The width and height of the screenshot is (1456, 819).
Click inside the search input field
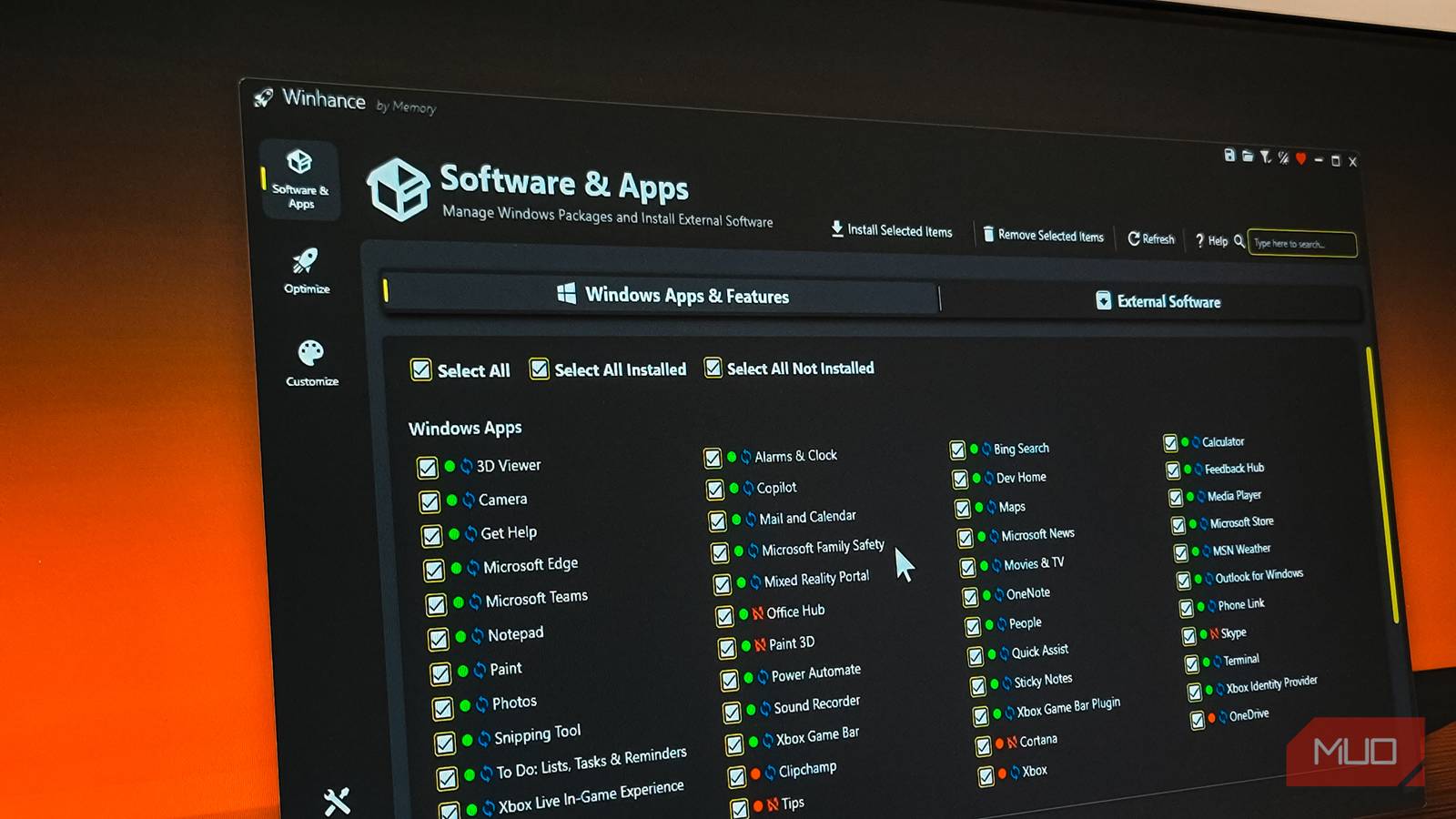pos(1301,244)
